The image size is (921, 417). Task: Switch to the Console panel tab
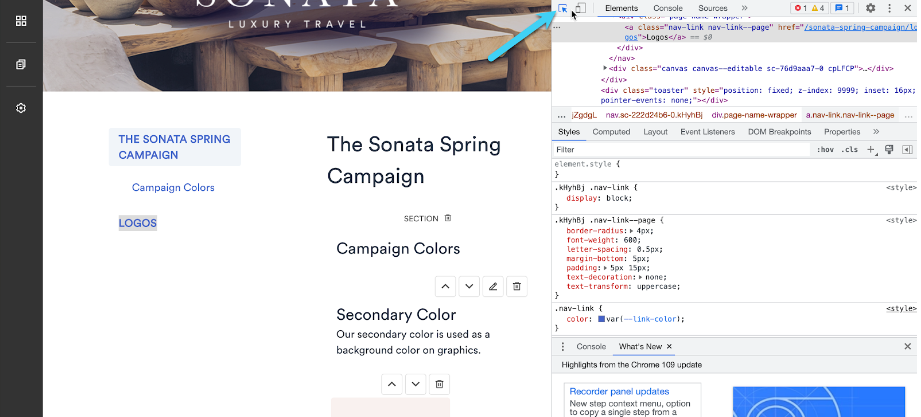pos(668,8)
